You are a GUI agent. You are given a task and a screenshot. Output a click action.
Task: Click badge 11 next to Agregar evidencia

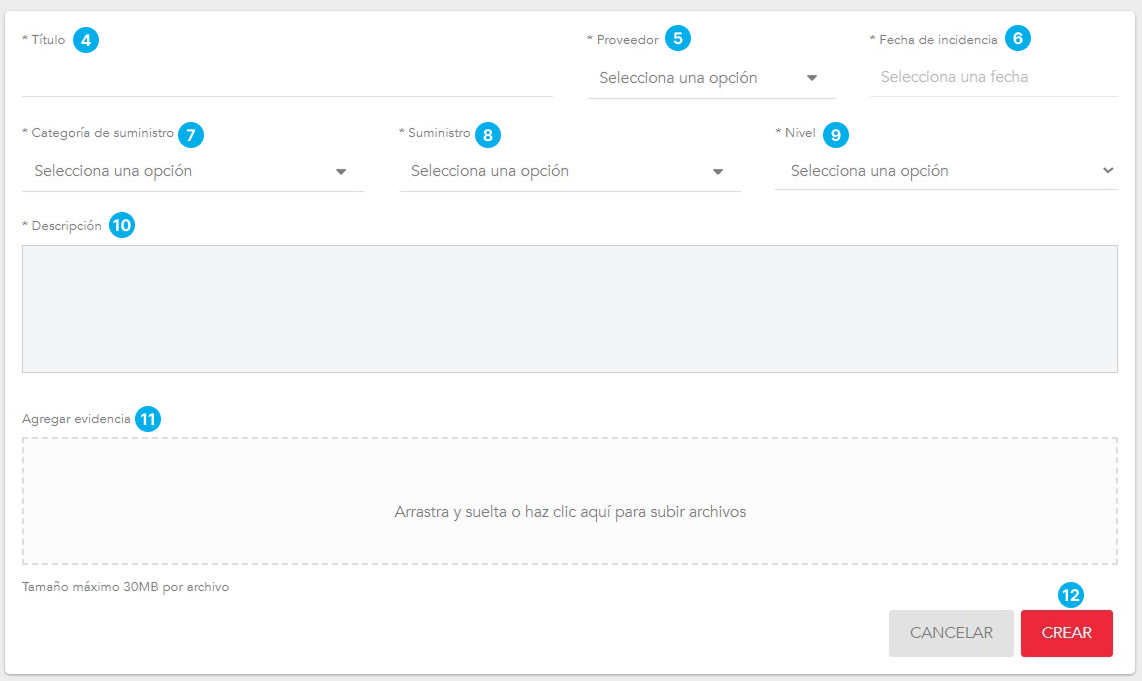pyautogui.click(x=148, y=420)
